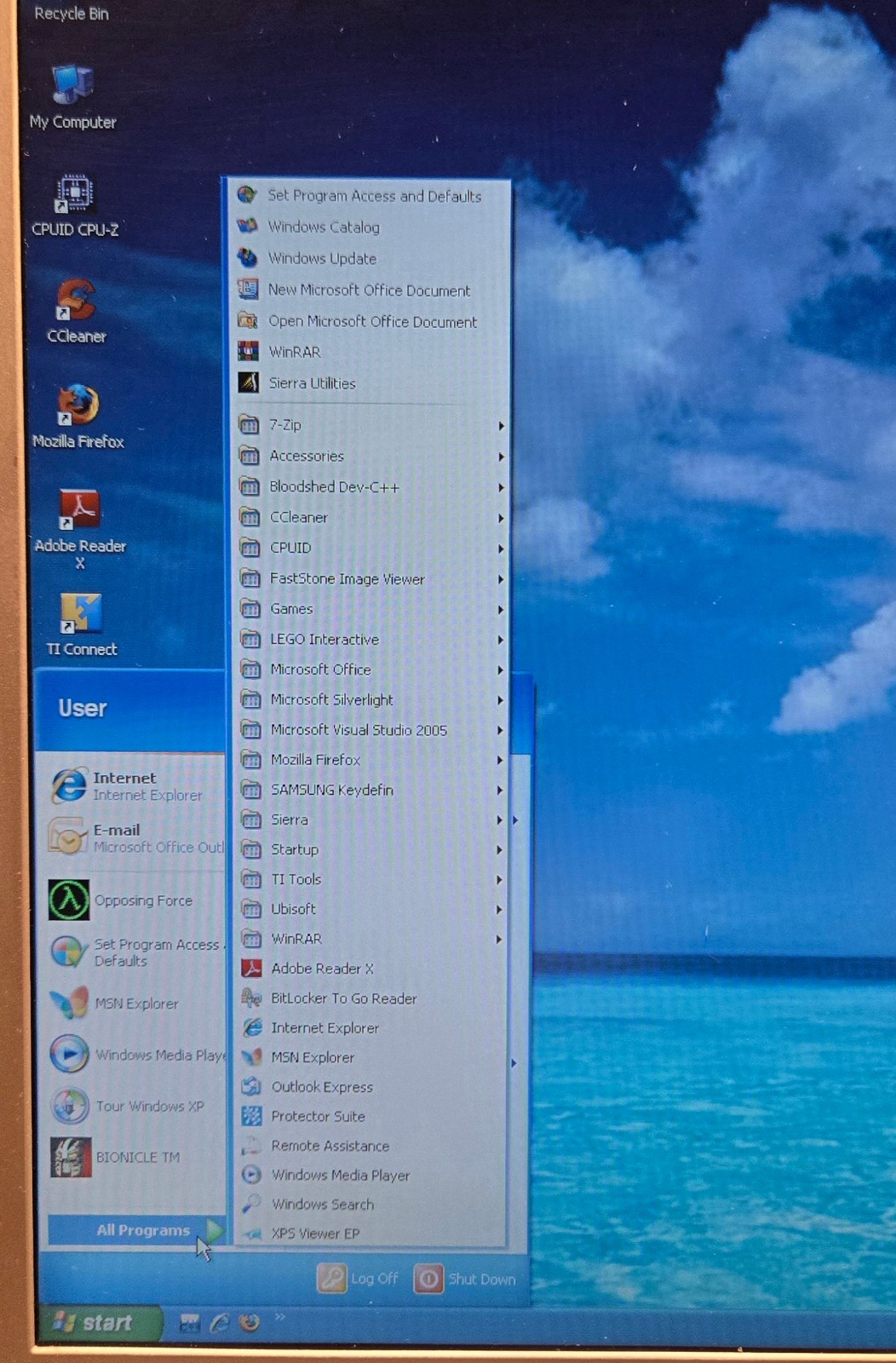Viewport: 896px width, 1363px height.
Task: Launch BitLocker To Go Reader
Action: click(x=371, y=998)
